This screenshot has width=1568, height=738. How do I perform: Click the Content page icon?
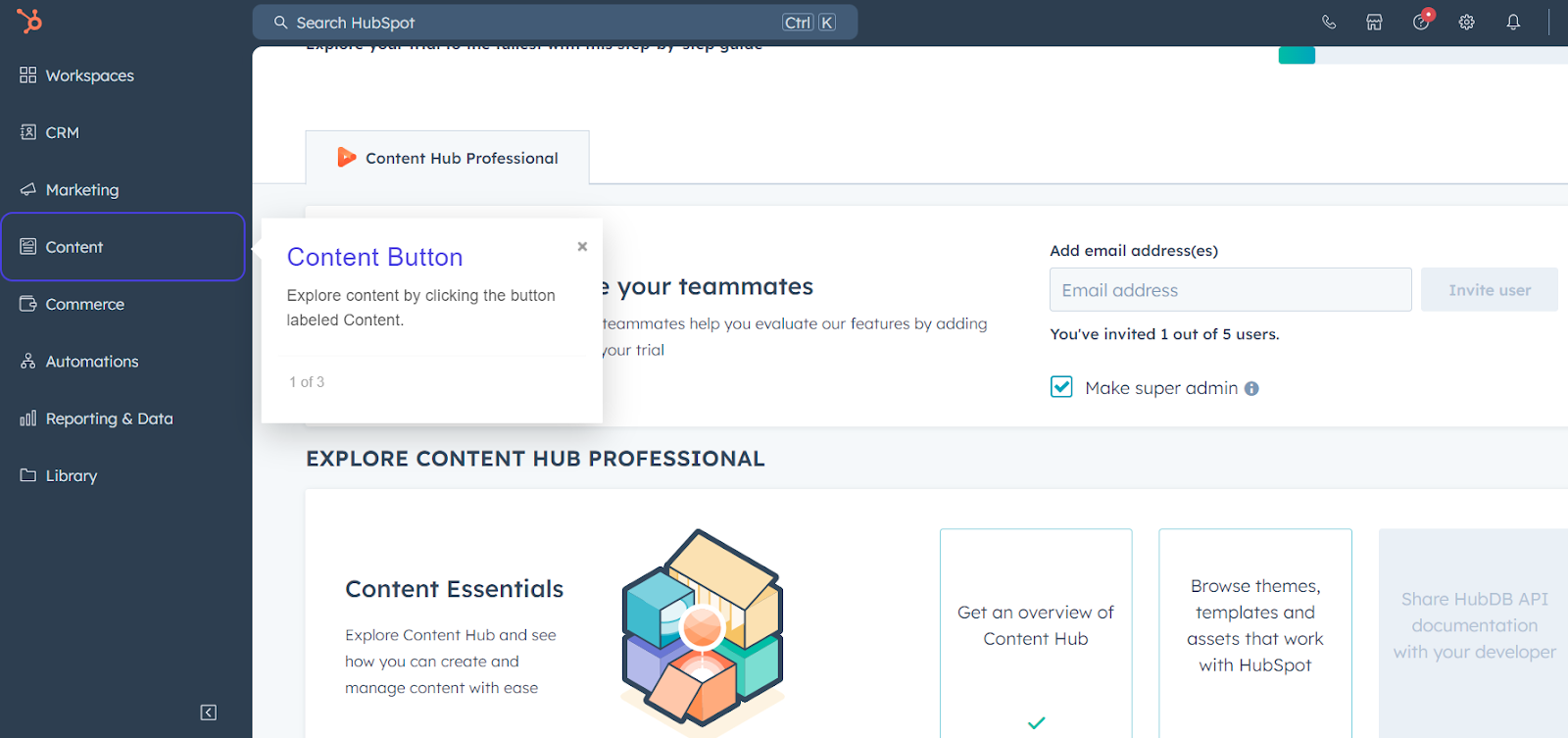[27, 247]
